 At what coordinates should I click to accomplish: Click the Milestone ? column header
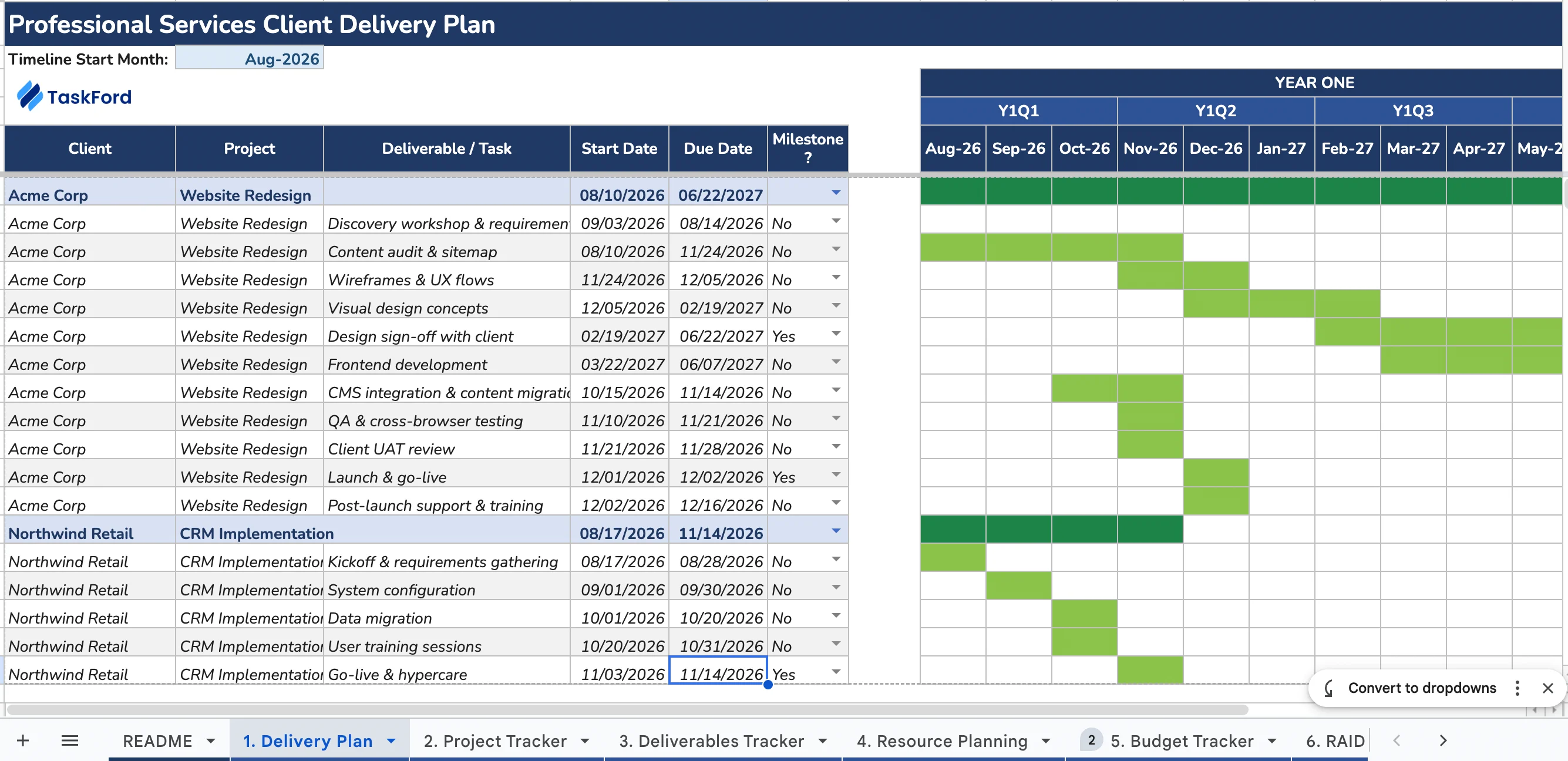807,149
